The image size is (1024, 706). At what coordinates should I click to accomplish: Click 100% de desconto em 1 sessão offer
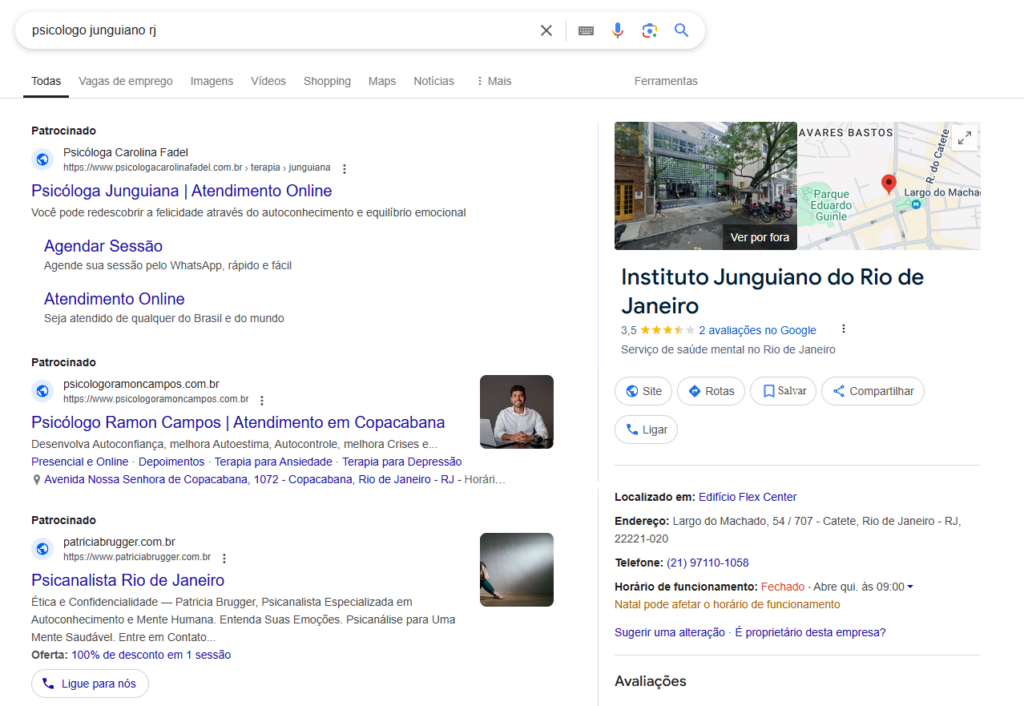point(151,655)
